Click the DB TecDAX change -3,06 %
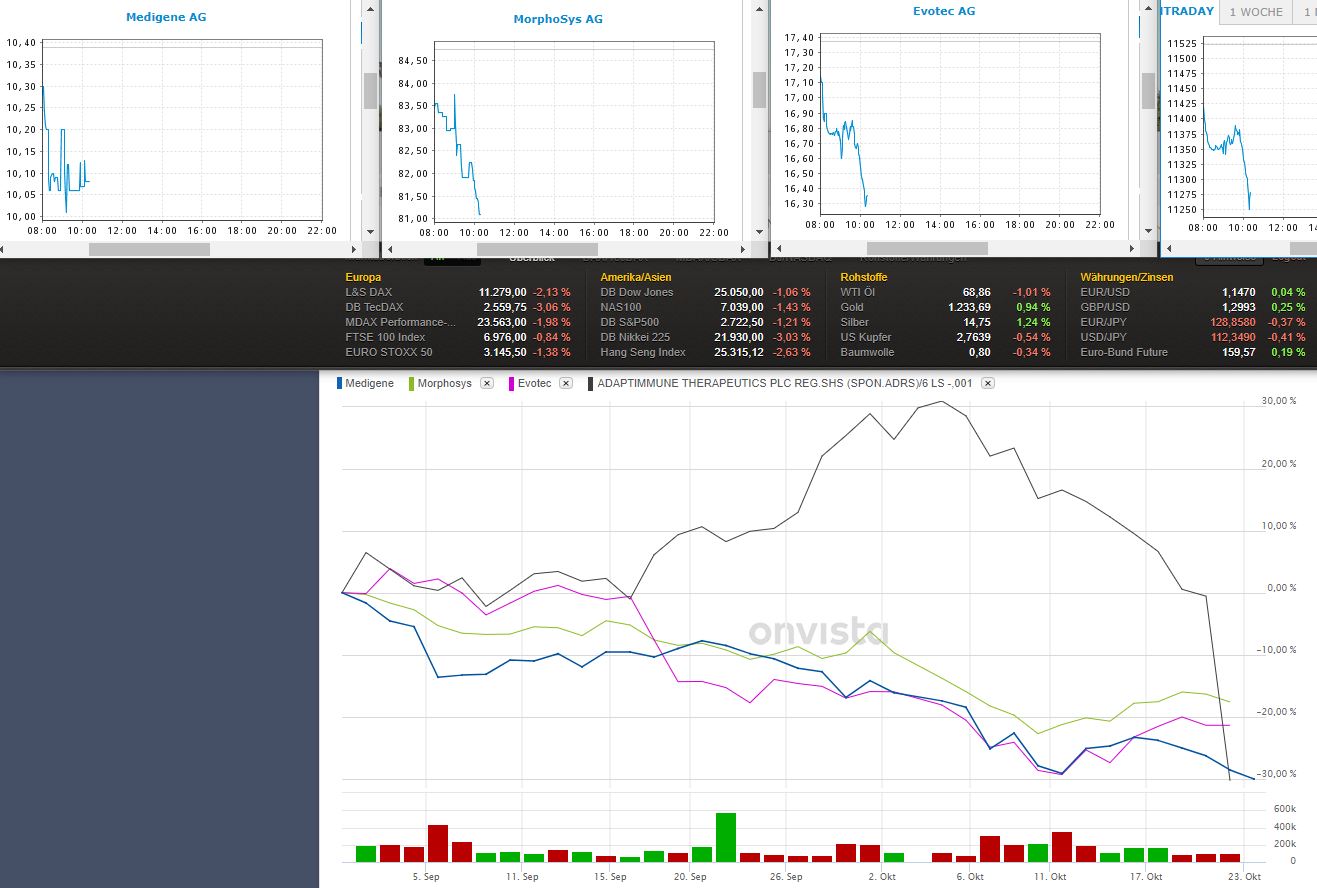Viewport: 1317px width, 888px height. [552, 307]
